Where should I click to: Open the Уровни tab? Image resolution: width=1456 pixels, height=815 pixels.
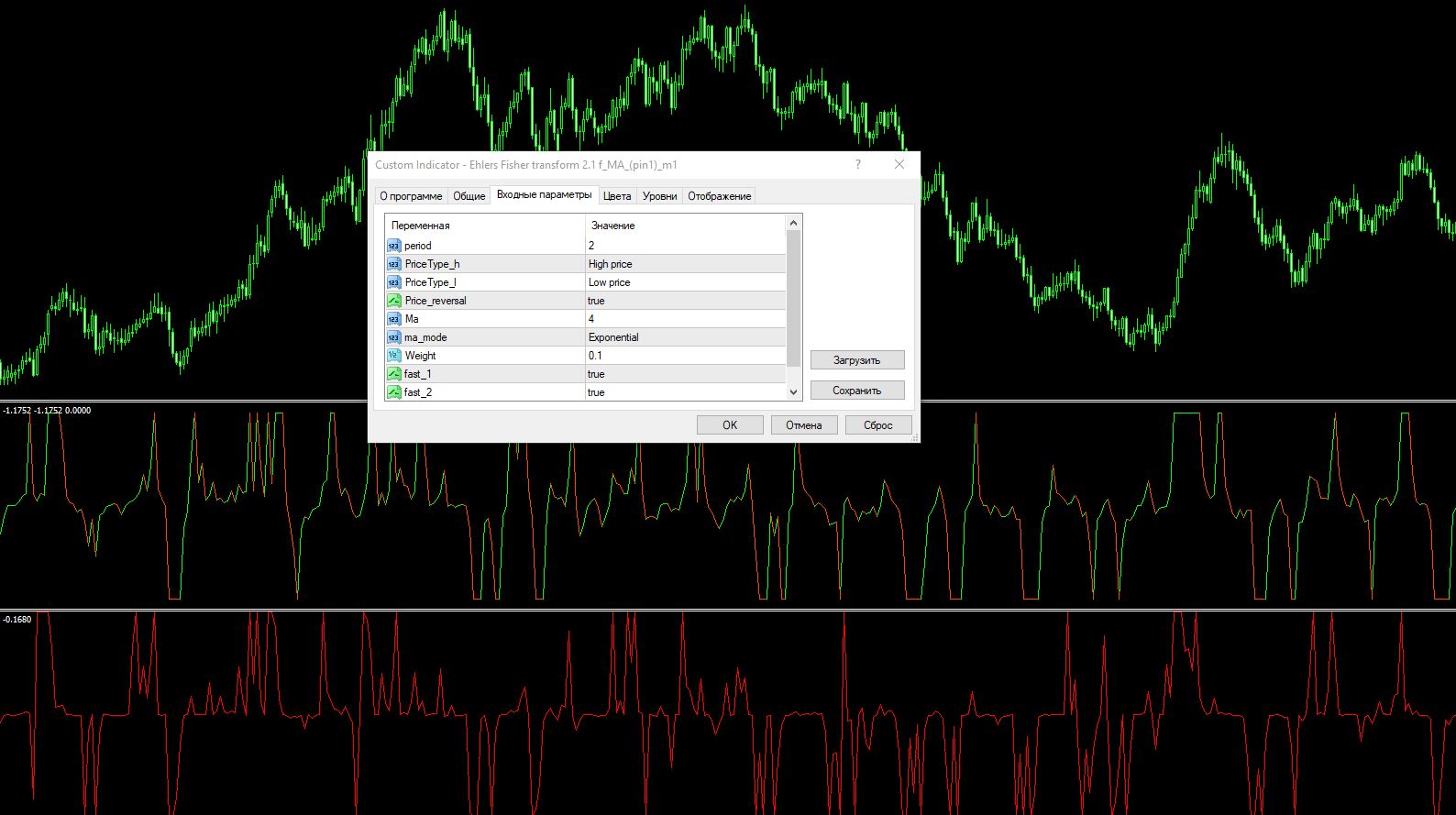(x=659, y=196)
